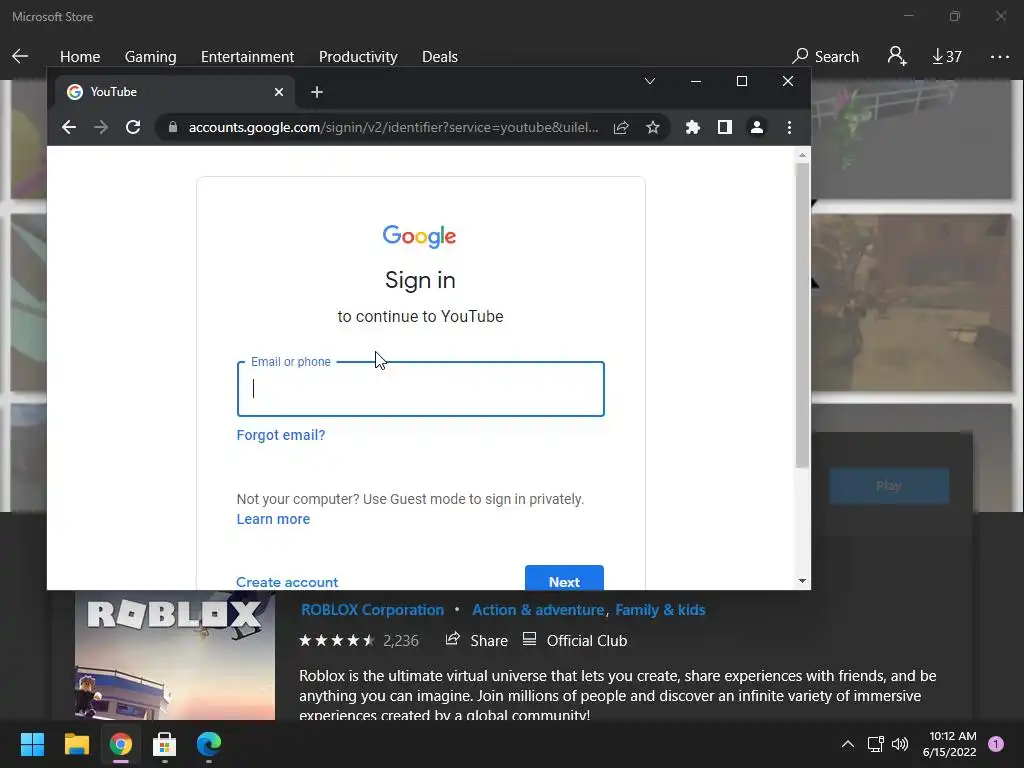
Task: Open the Chrome three-dot menu
Action: click(x=789, y=127)
